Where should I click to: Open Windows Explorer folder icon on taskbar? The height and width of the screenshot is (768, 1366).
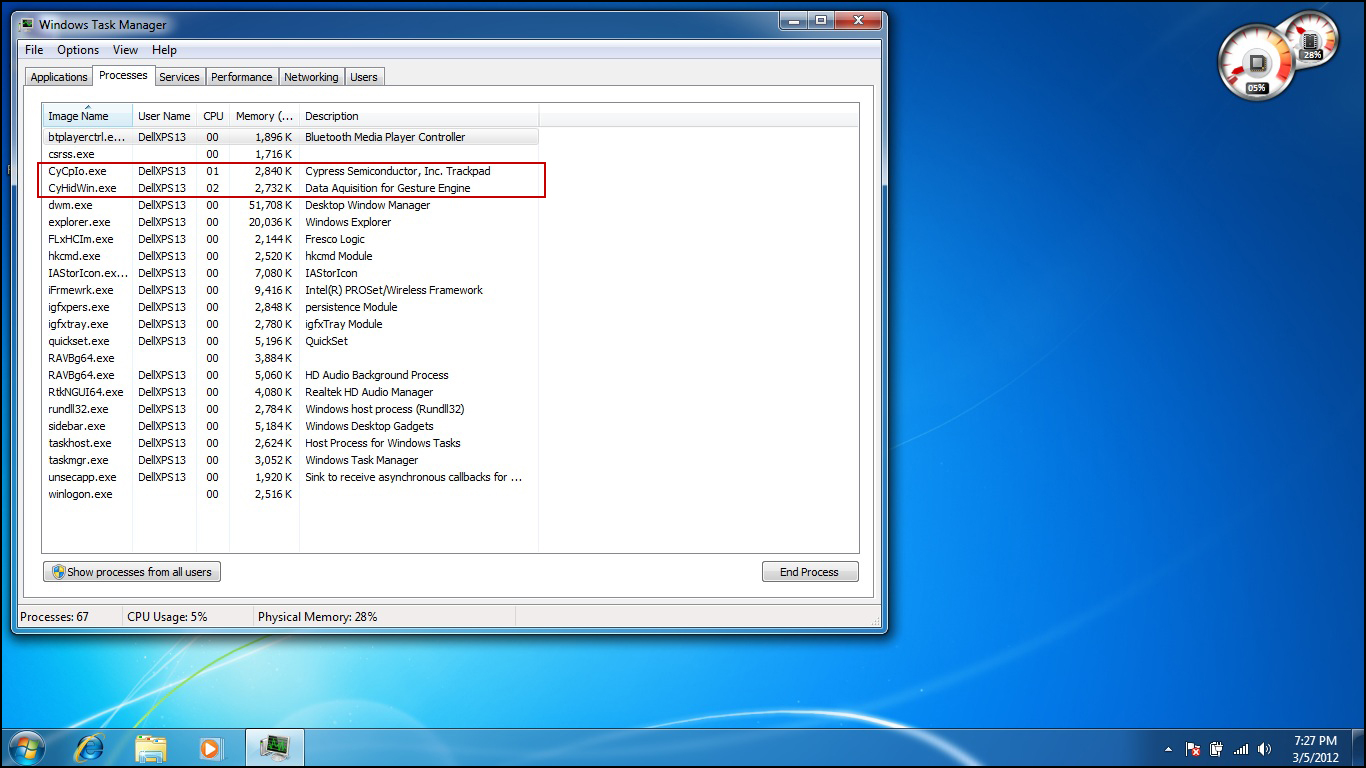click(x=151, y=748)
